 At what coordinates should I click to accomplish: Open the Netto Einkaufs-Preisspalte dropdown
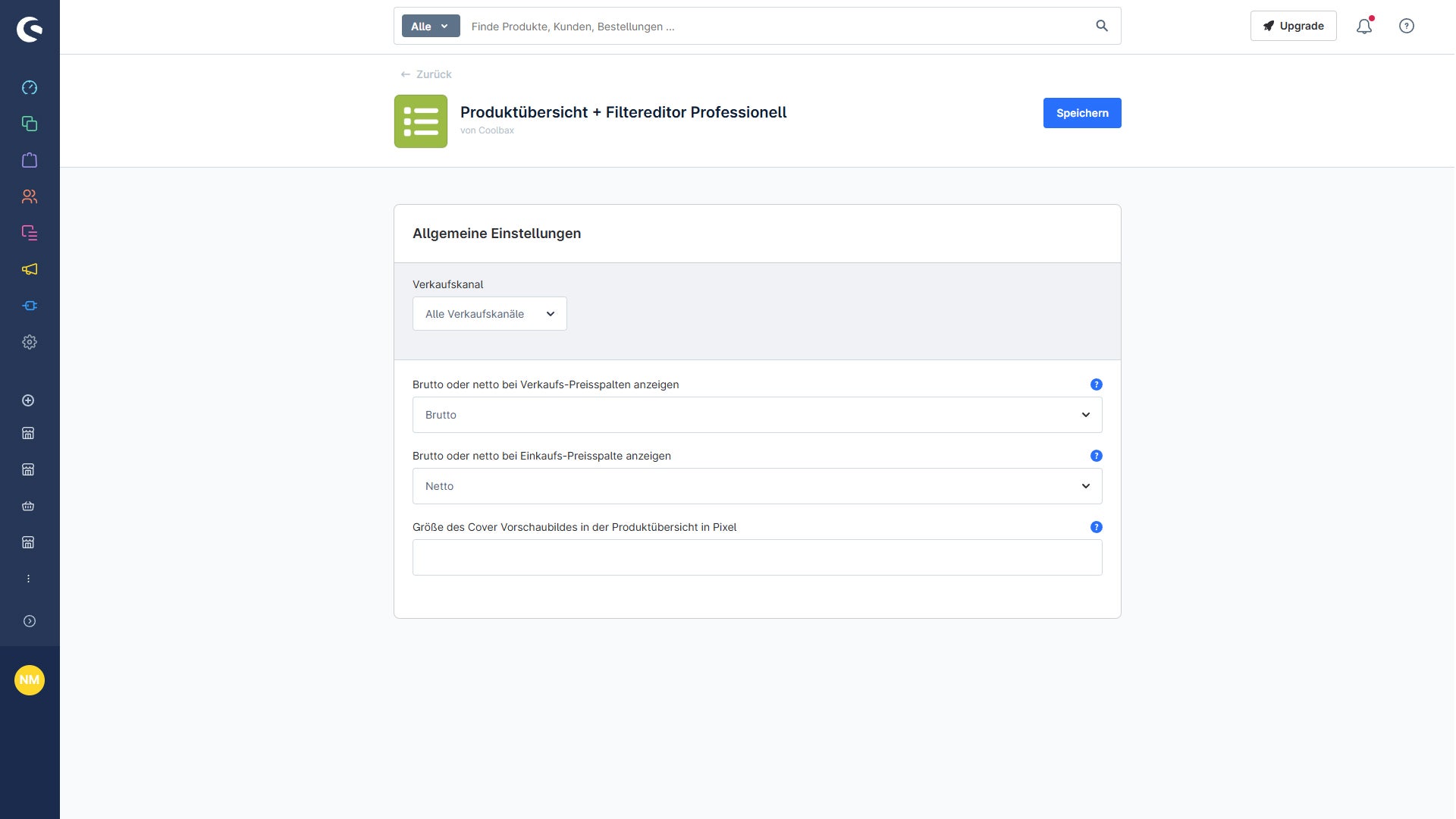pos(758,486)
